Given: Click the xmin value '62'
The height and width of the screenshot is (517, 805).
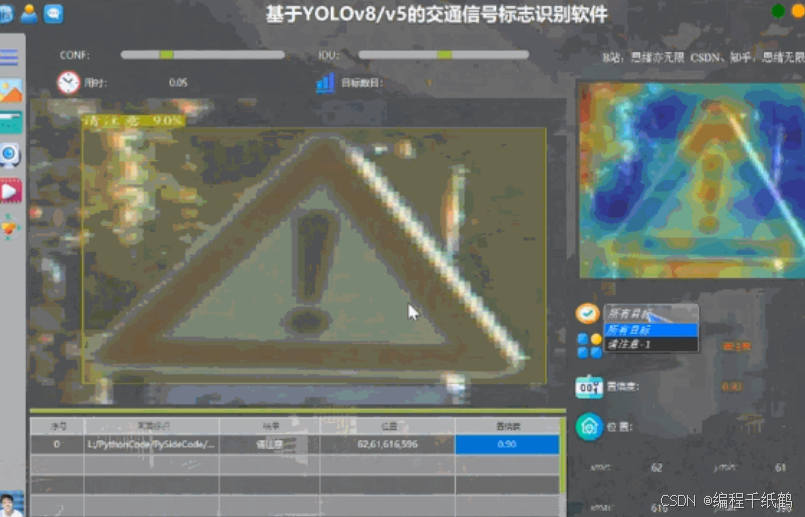Looking at the screenshot, I should point(656,467).
